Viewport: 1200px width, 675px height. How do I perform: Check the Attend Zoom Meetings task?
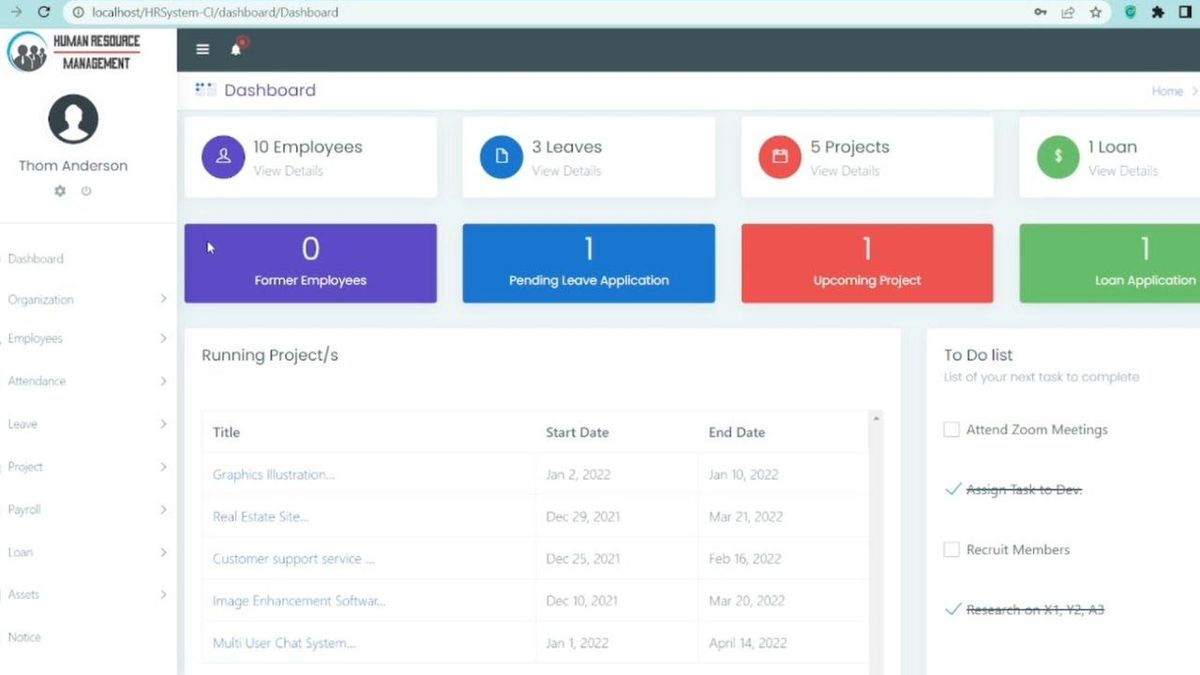[951, 429]
